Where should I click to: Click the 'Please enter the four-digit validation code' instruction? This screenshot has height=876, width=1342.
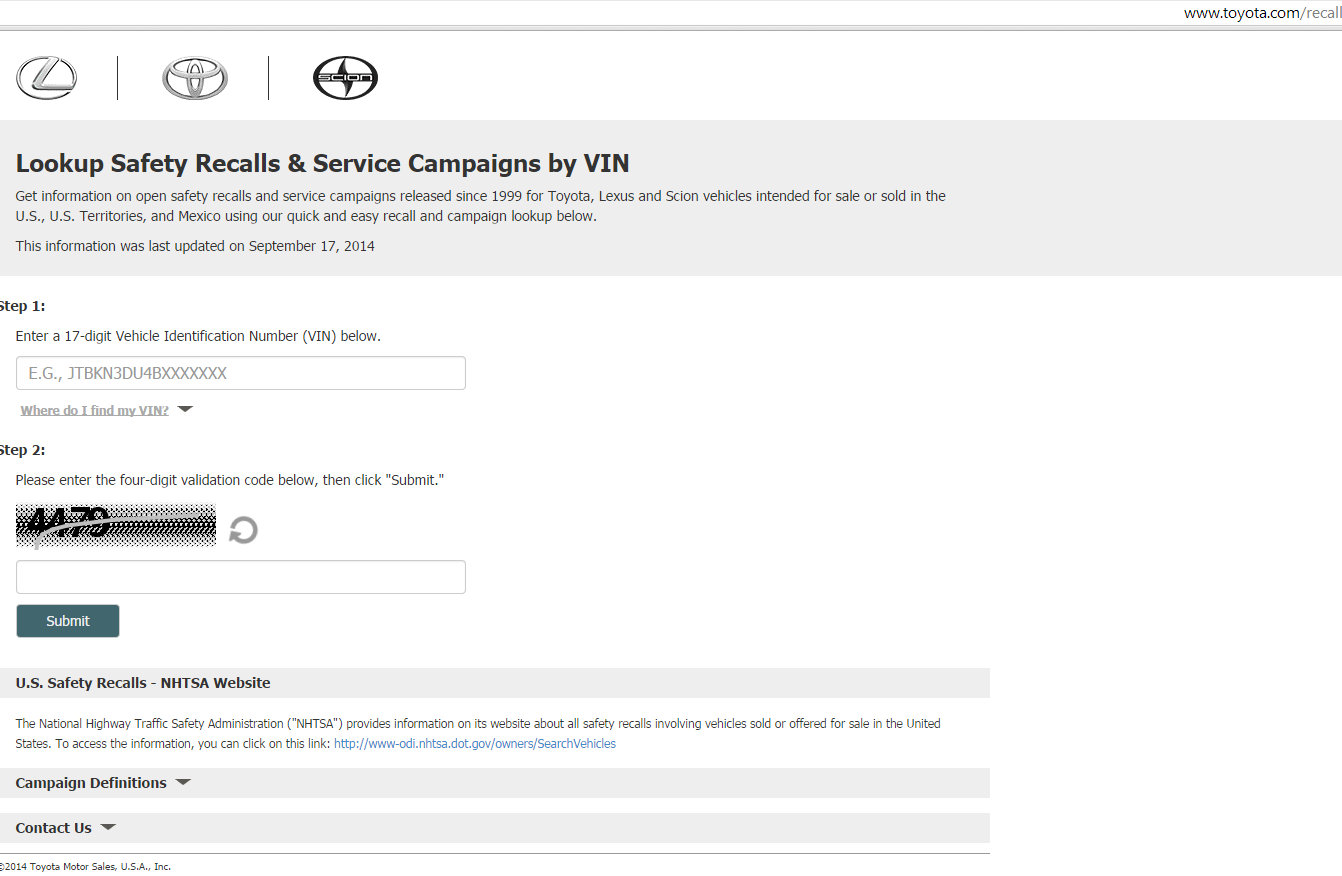230,480
